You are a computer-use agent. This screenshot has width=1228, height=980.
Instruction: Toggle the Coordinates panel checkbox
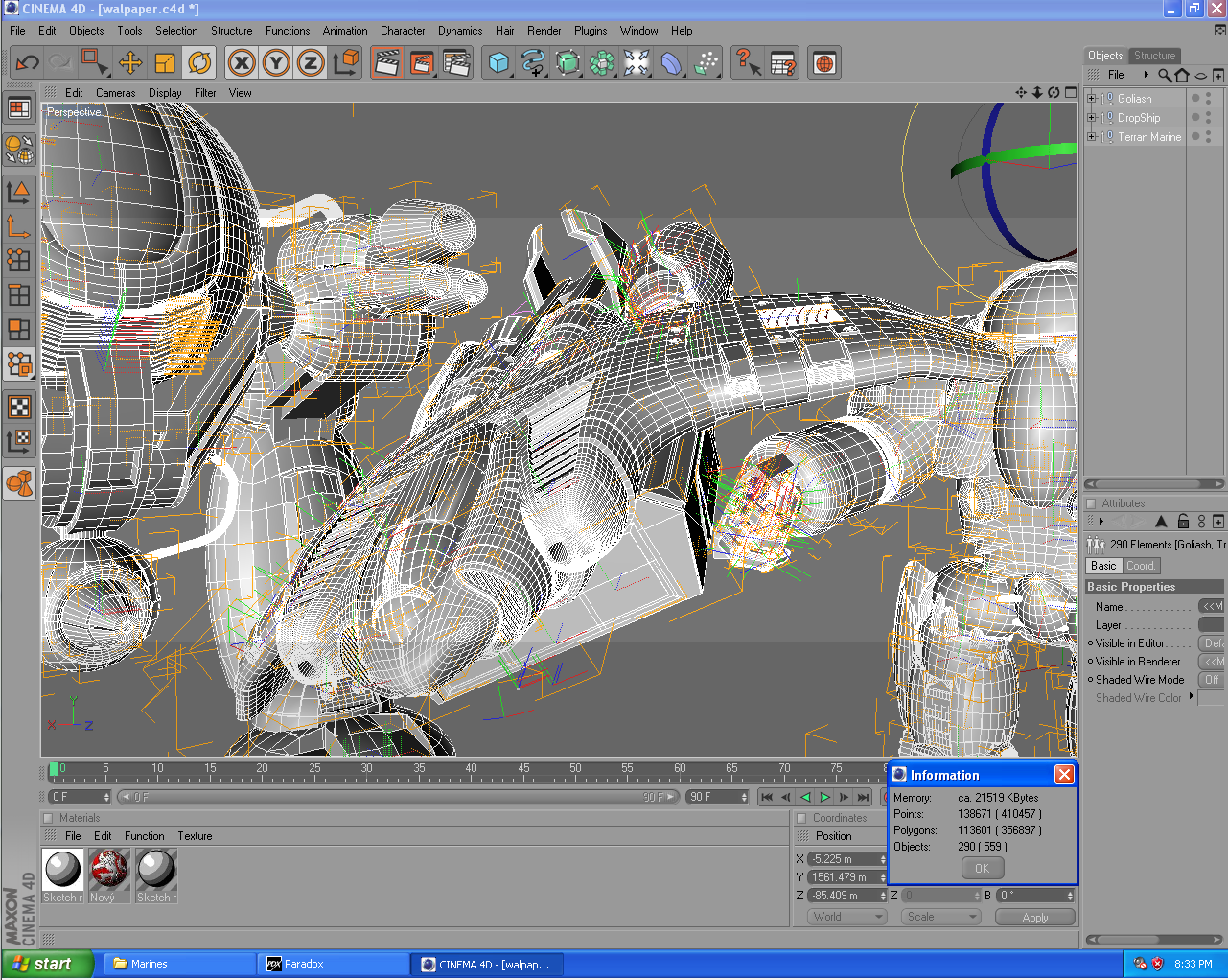tap(801, 818)
